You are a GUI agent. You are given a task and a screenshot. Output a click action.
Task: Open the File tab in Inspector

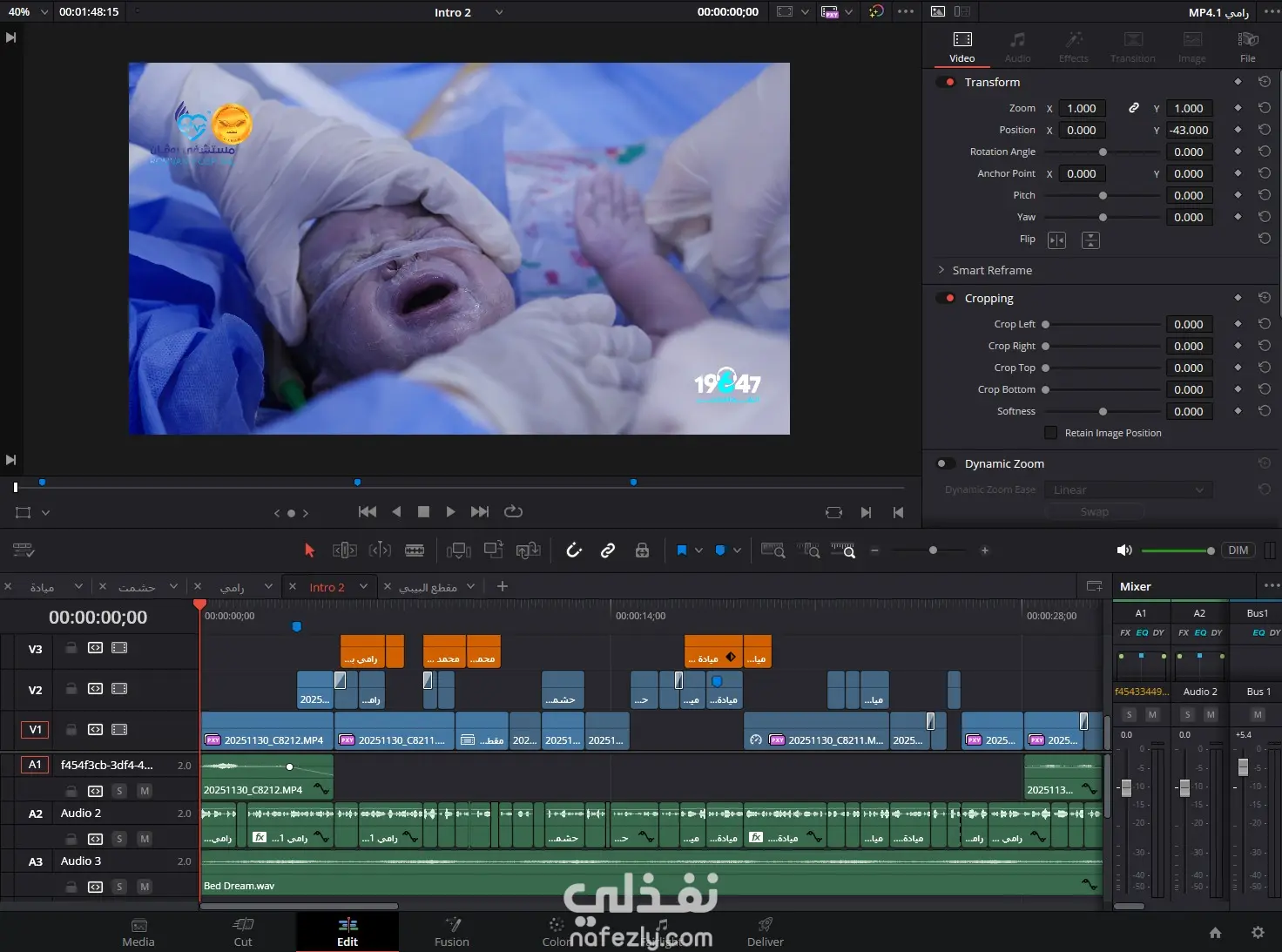(1248, 47)
